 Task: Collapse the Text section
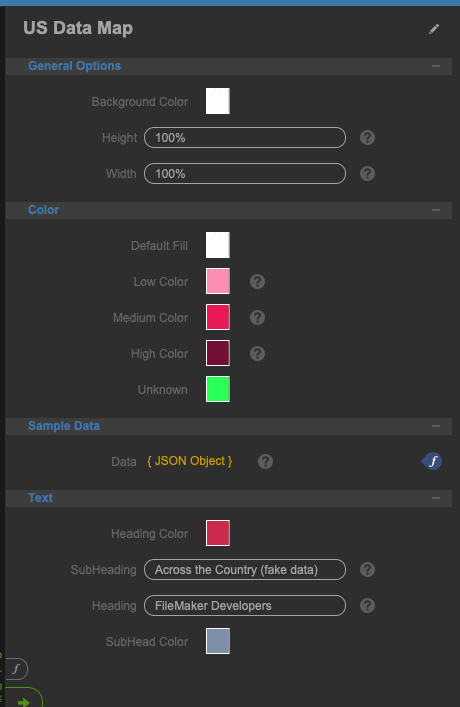pos(436,498)
